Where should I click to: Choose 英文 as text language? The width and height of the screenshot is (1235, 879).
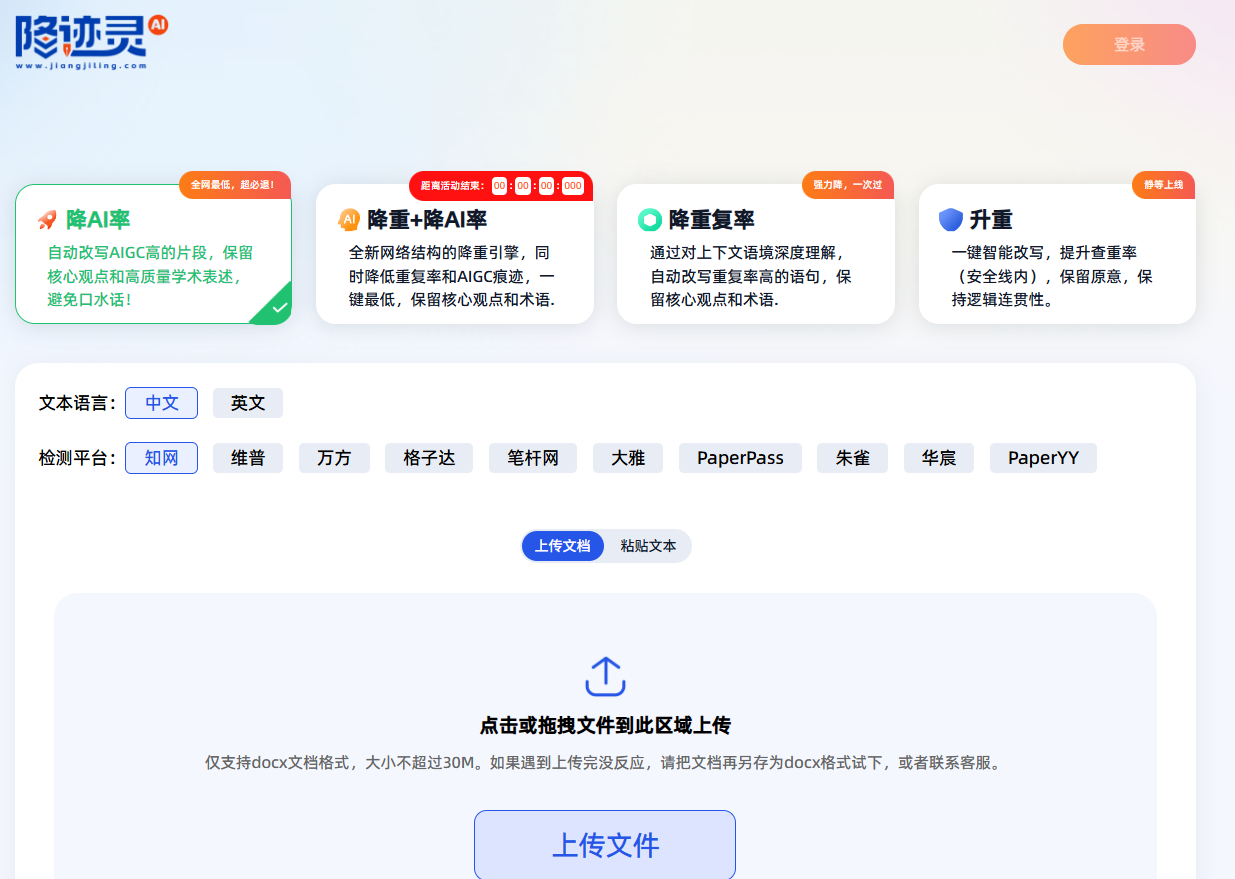coord(248,403)
